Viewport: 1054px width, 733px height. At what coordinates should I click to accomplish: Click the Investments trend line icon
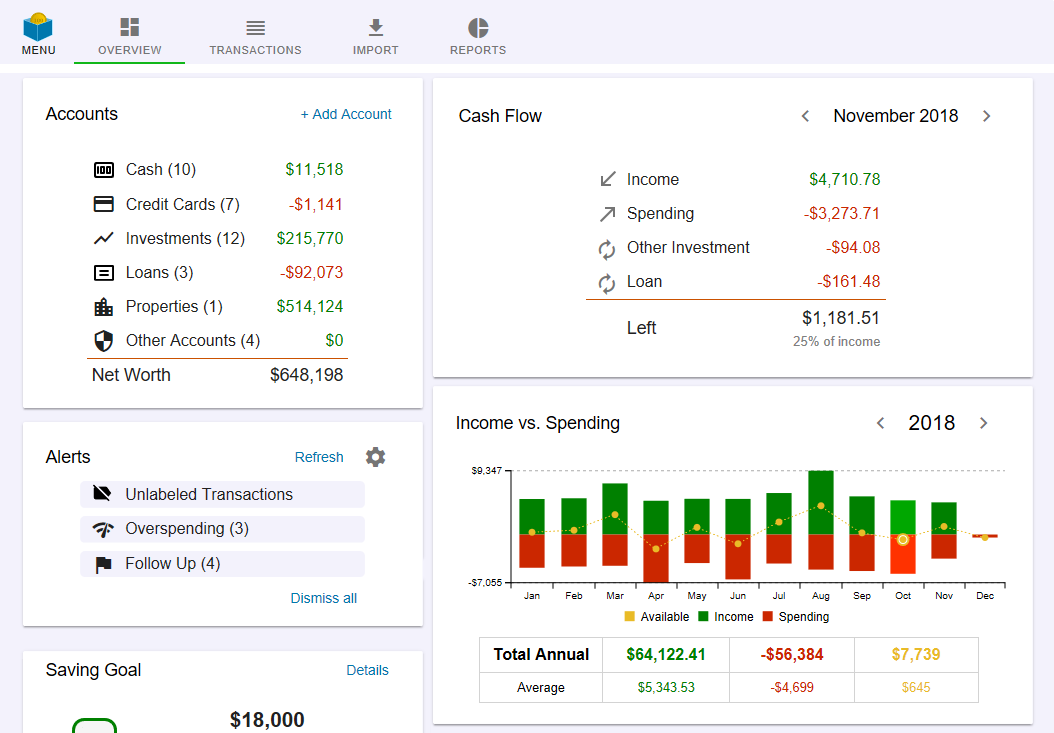coord(104,238)
